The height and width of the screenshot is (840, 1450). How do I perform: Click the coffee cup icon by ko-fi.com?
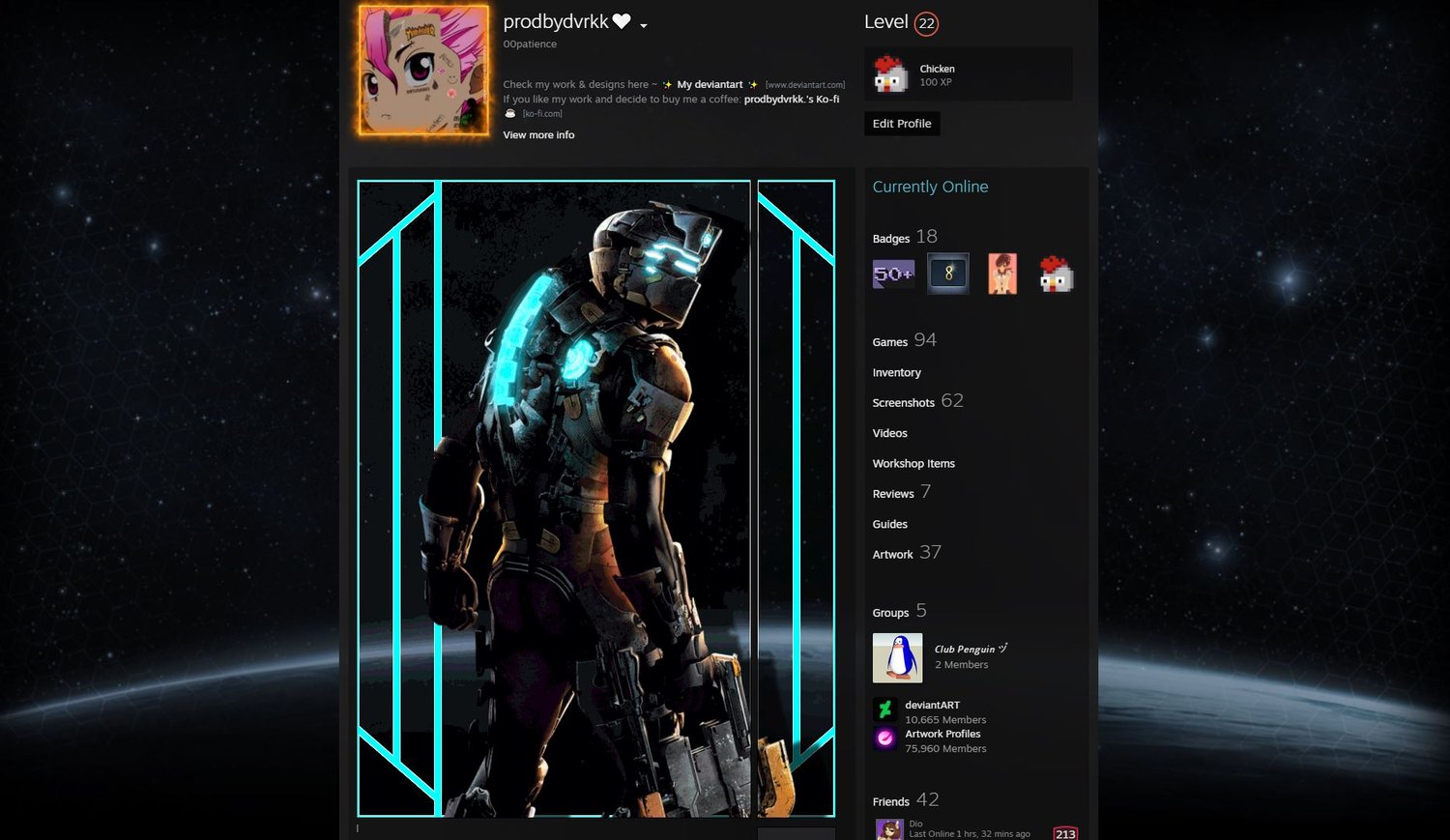pos(509,113)
